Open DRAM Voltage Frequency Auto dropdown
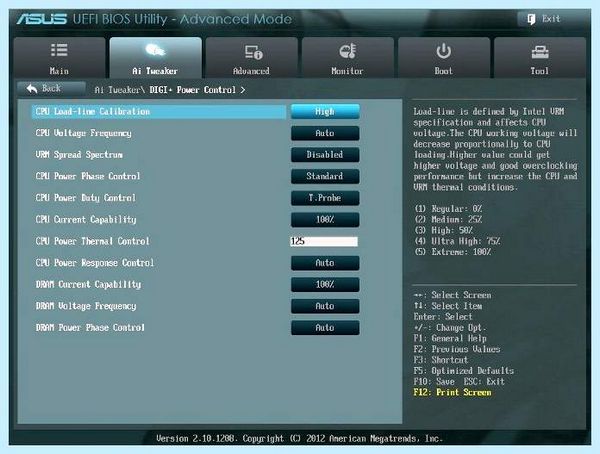Screen dimensions: 600x454 point(325,306)
